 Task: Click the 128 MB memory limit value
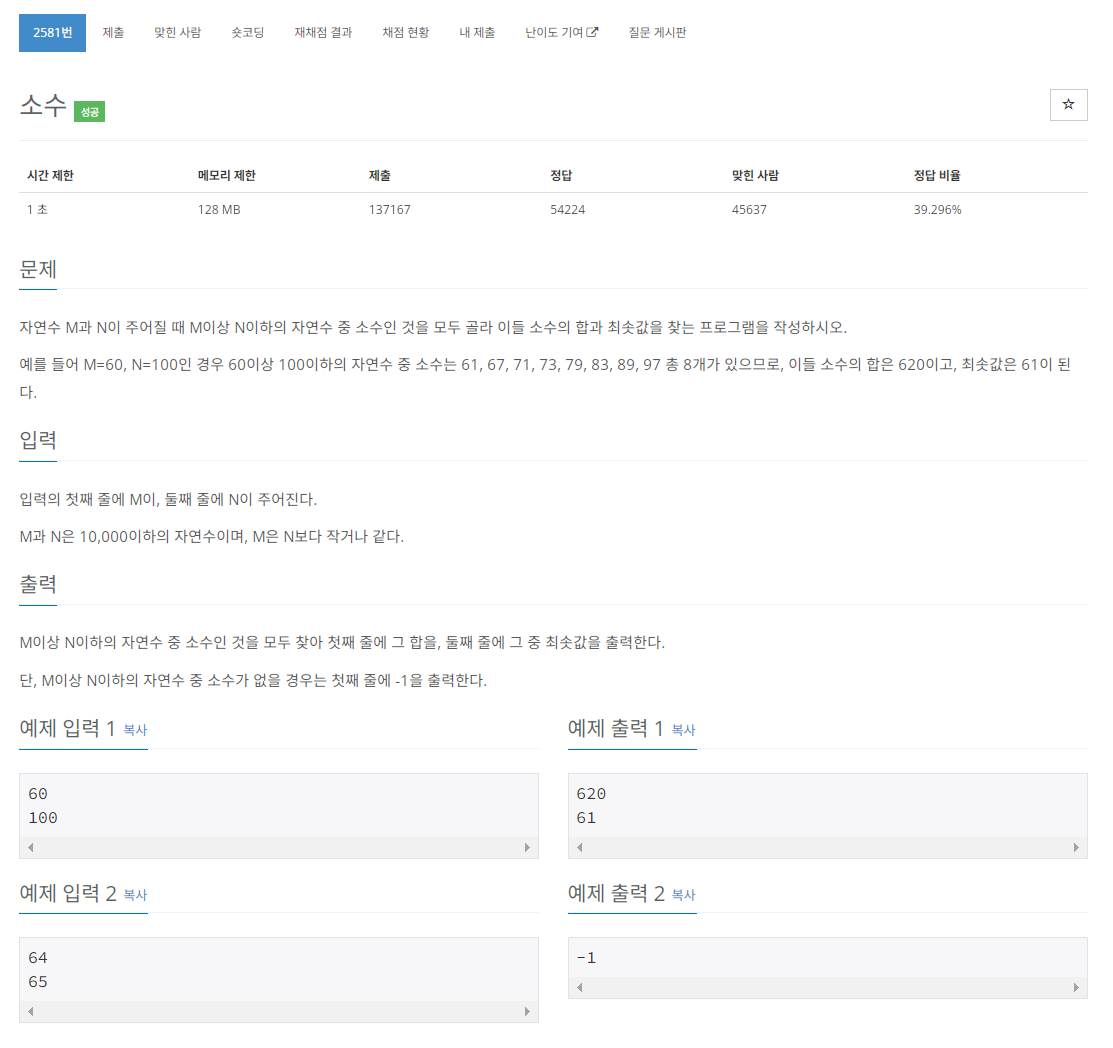pyautogui.click(x=219, y=209)
